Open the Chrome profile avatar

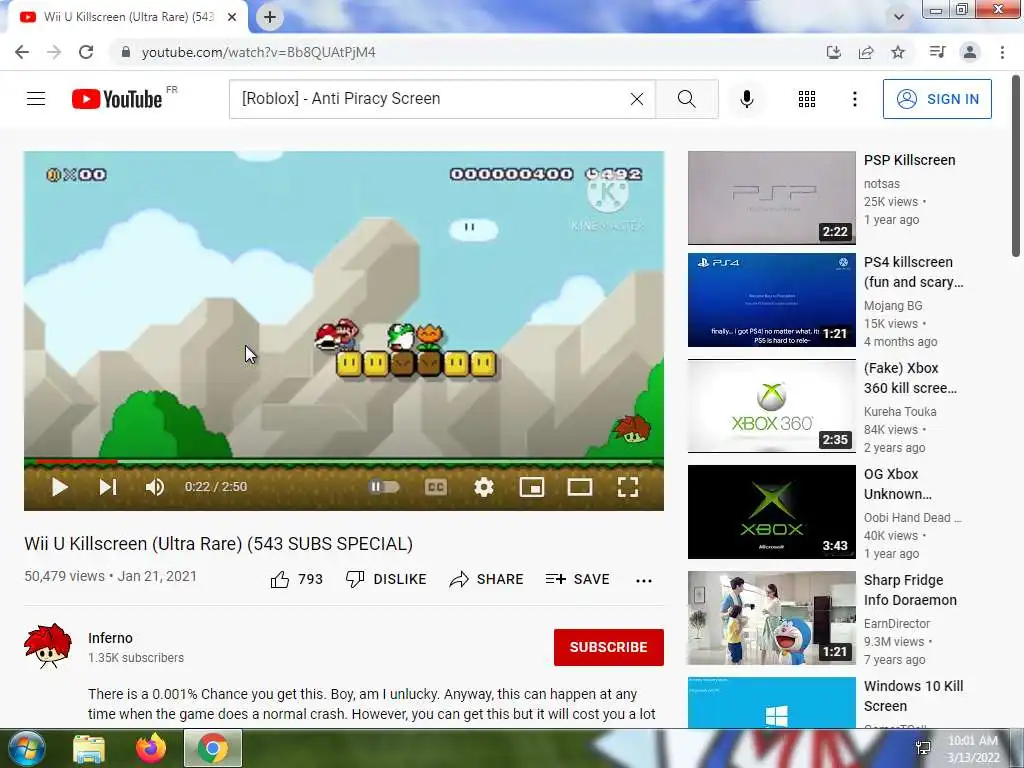(x=970, y=52)
